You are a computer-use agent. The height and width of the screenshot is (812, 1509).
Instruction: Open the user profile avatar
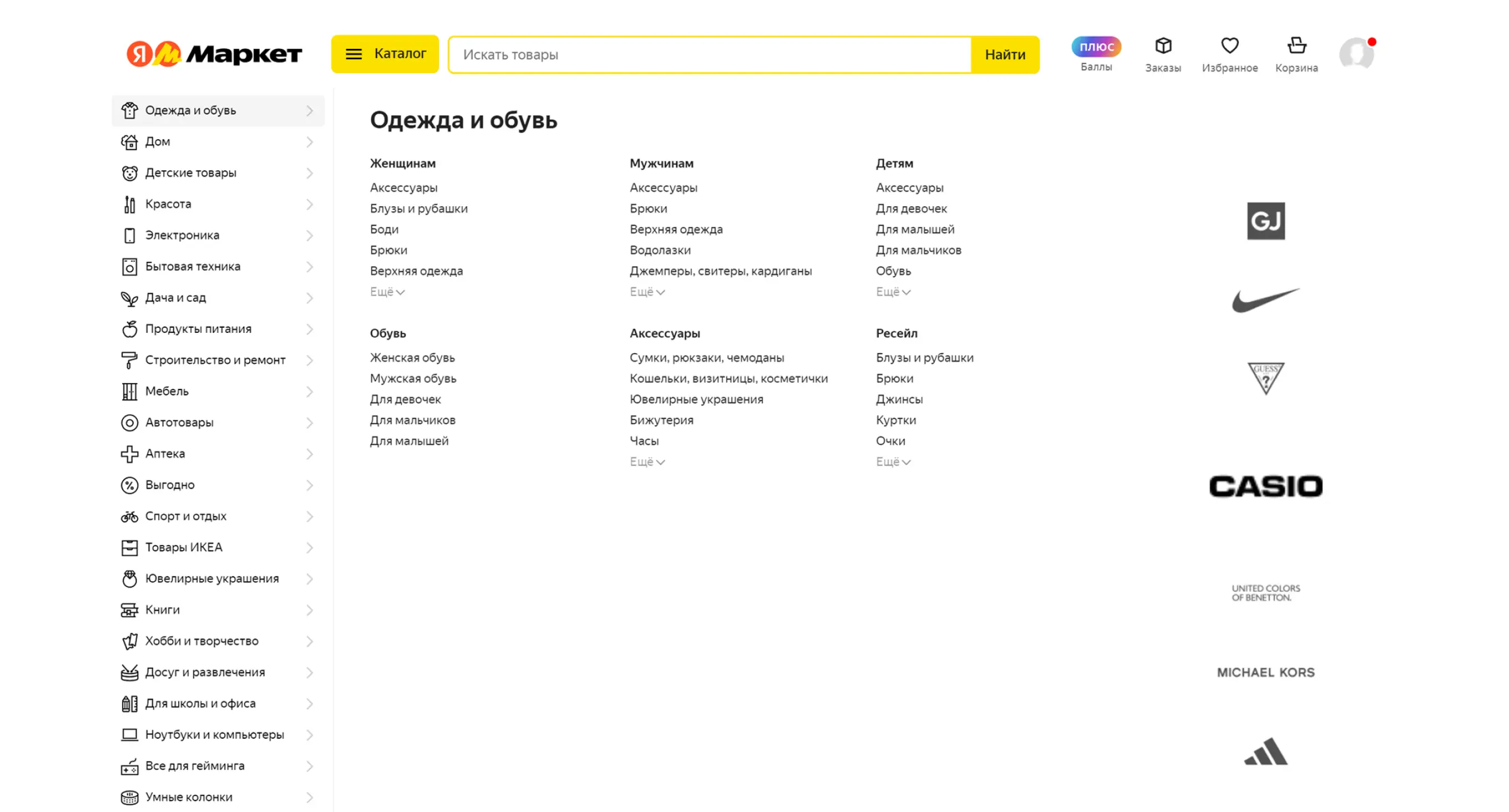point(1356,54)
